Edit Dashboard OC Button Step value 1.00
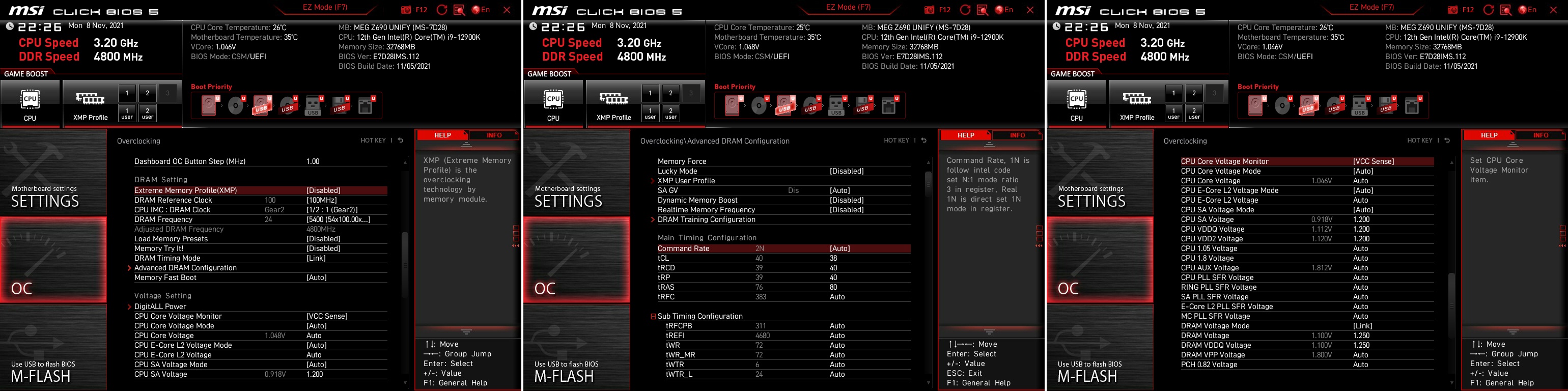The height and width of the screenshot is (391, 1568). click(261, 161)
